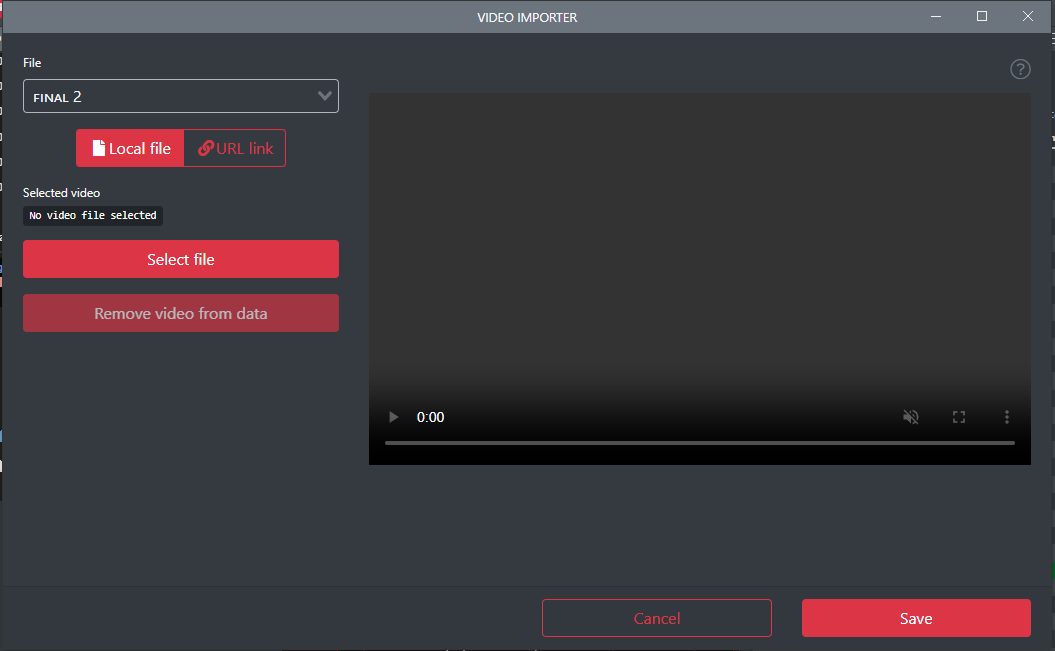Switch to the URL link source option
Screen dimensions: 1055x651
(x=235, y=148)
